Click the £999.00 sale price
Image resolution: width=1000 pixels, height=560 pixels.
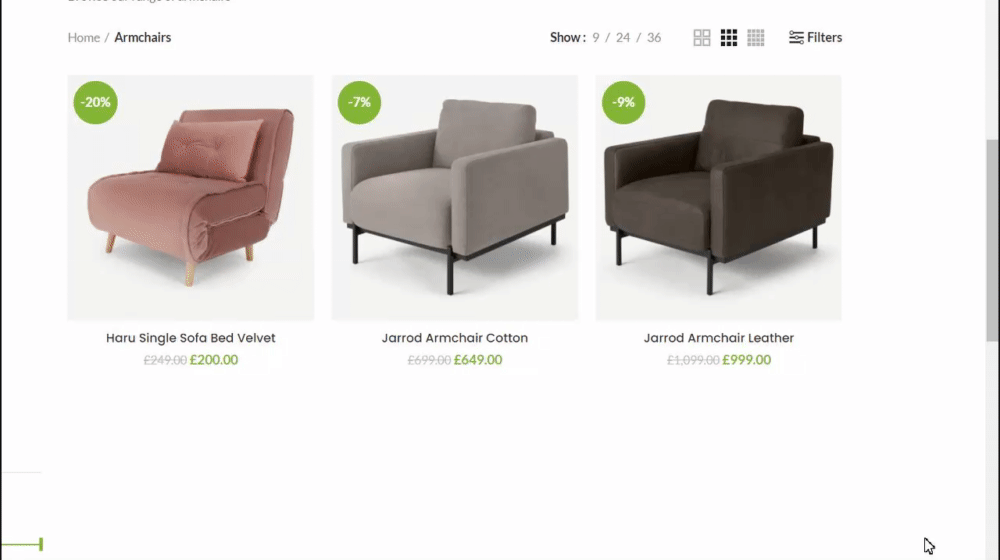click(x=747, y=360)
